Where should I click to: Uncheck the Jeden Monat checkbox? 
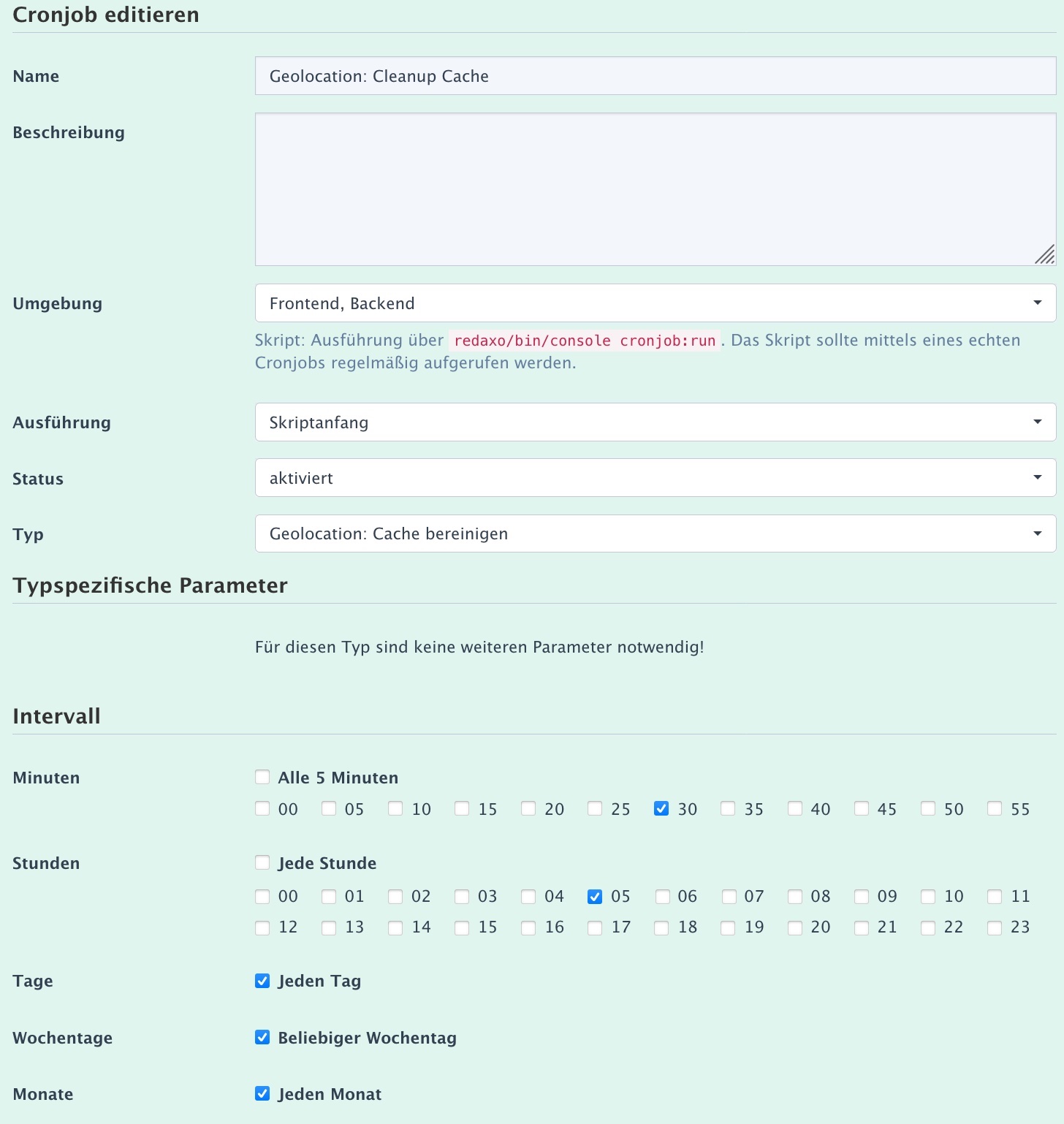(x=262, y=1093)
